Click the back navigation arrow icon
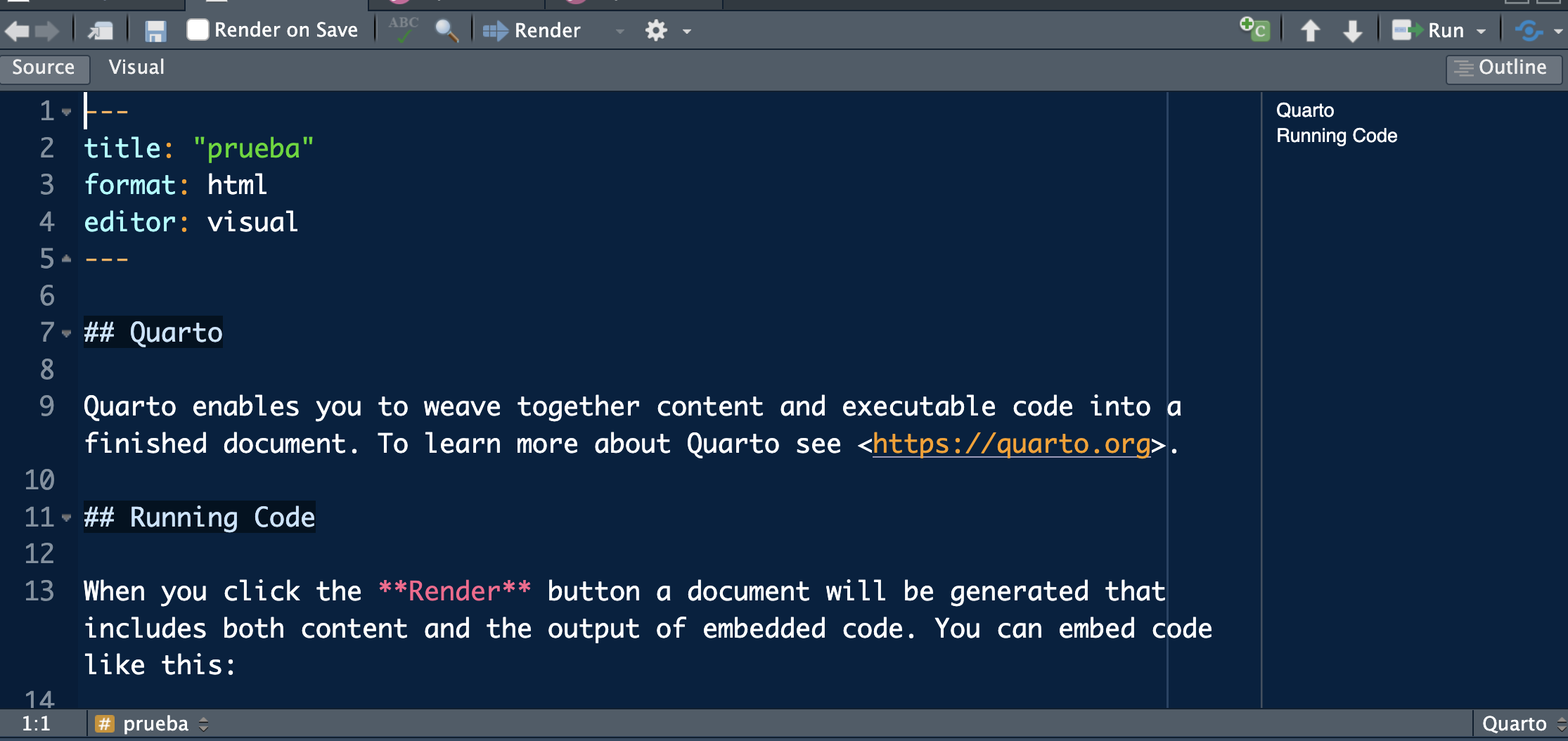1568x741 pixels. 17,31
